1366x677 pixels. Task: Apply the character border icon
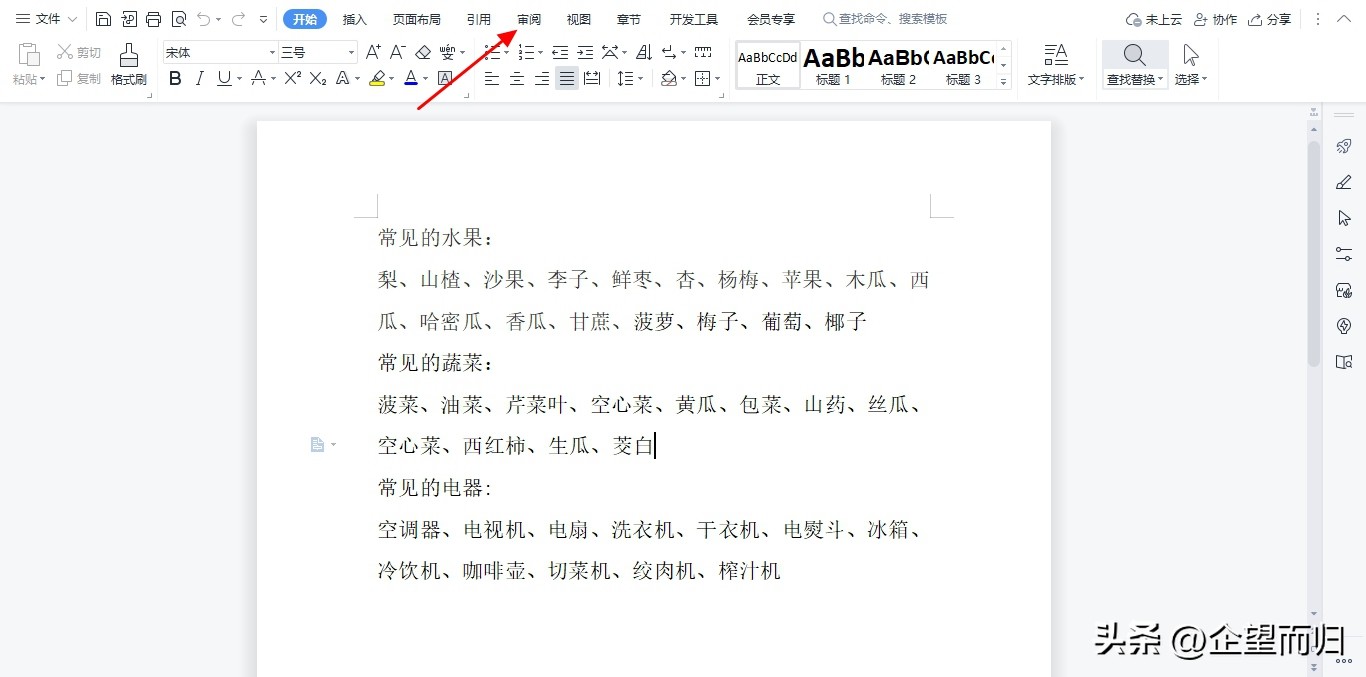click(x=445, y=78)
